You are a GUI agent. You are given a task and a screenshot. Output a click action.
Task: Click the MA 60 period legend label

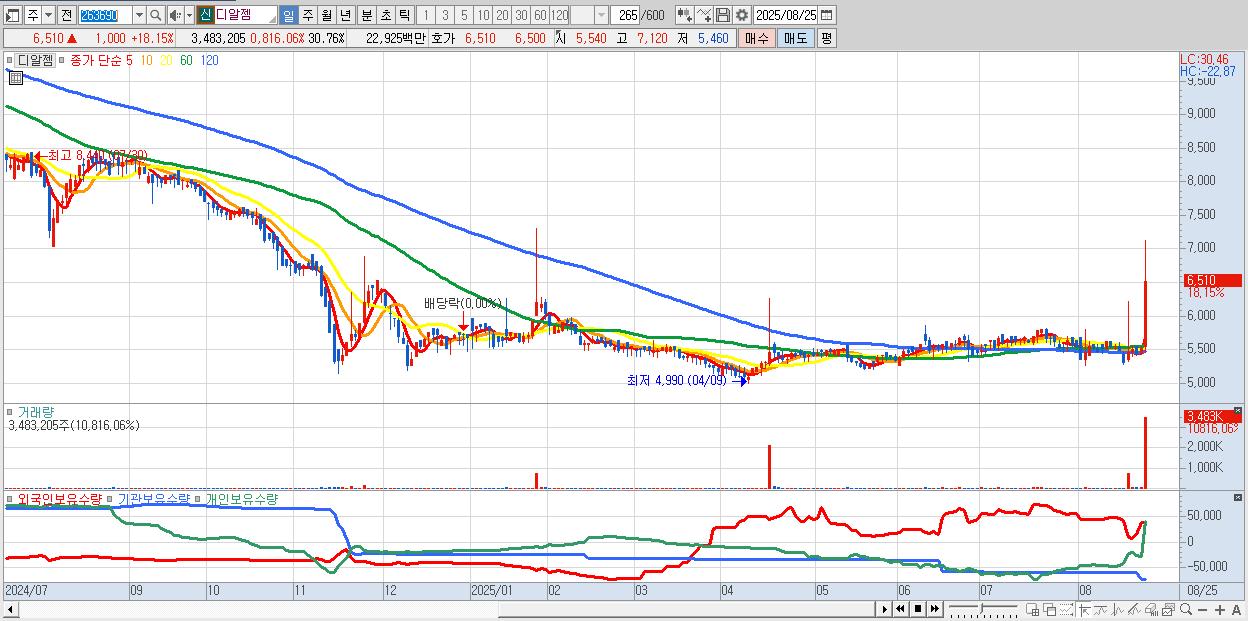tap(186, 60)
